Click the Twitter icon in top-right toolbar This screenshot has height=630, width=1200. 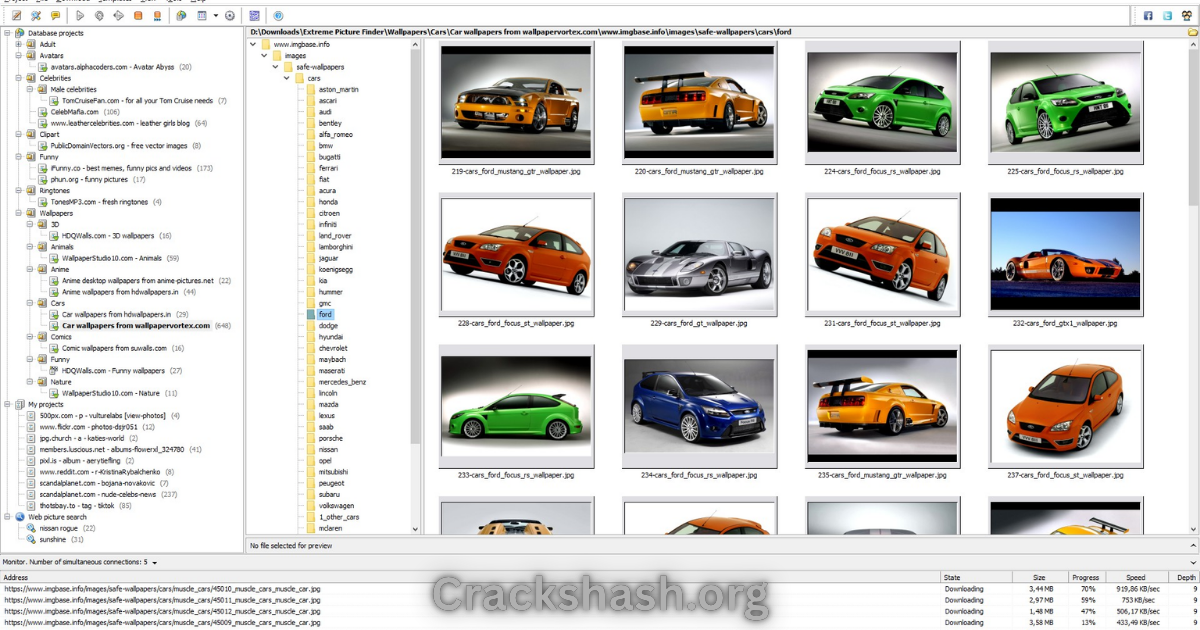(x=1167, y=16)
